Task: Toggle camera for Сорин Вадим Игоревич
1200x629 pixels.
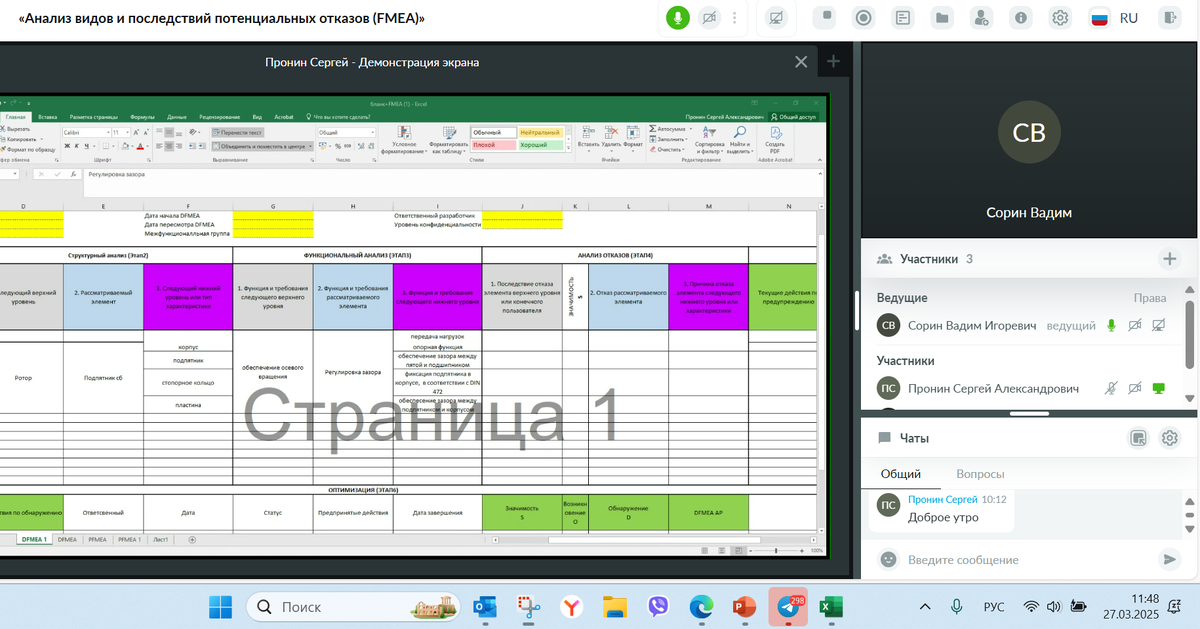Action: (x=1135, y=326)
